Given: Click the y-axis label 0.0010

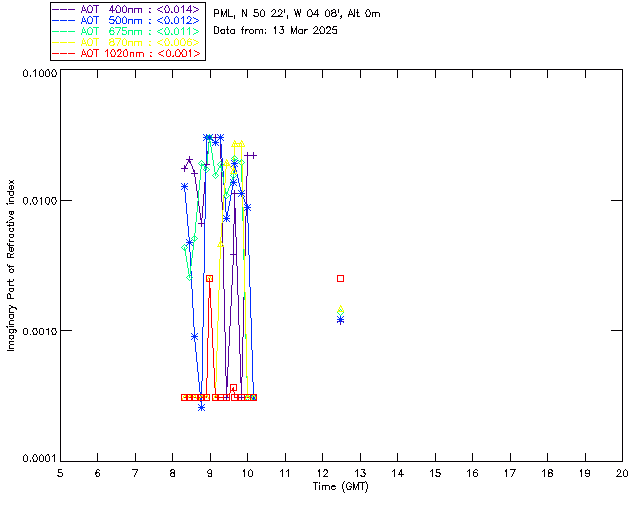Looking at the screenshot, I should (x=39, y=331).
